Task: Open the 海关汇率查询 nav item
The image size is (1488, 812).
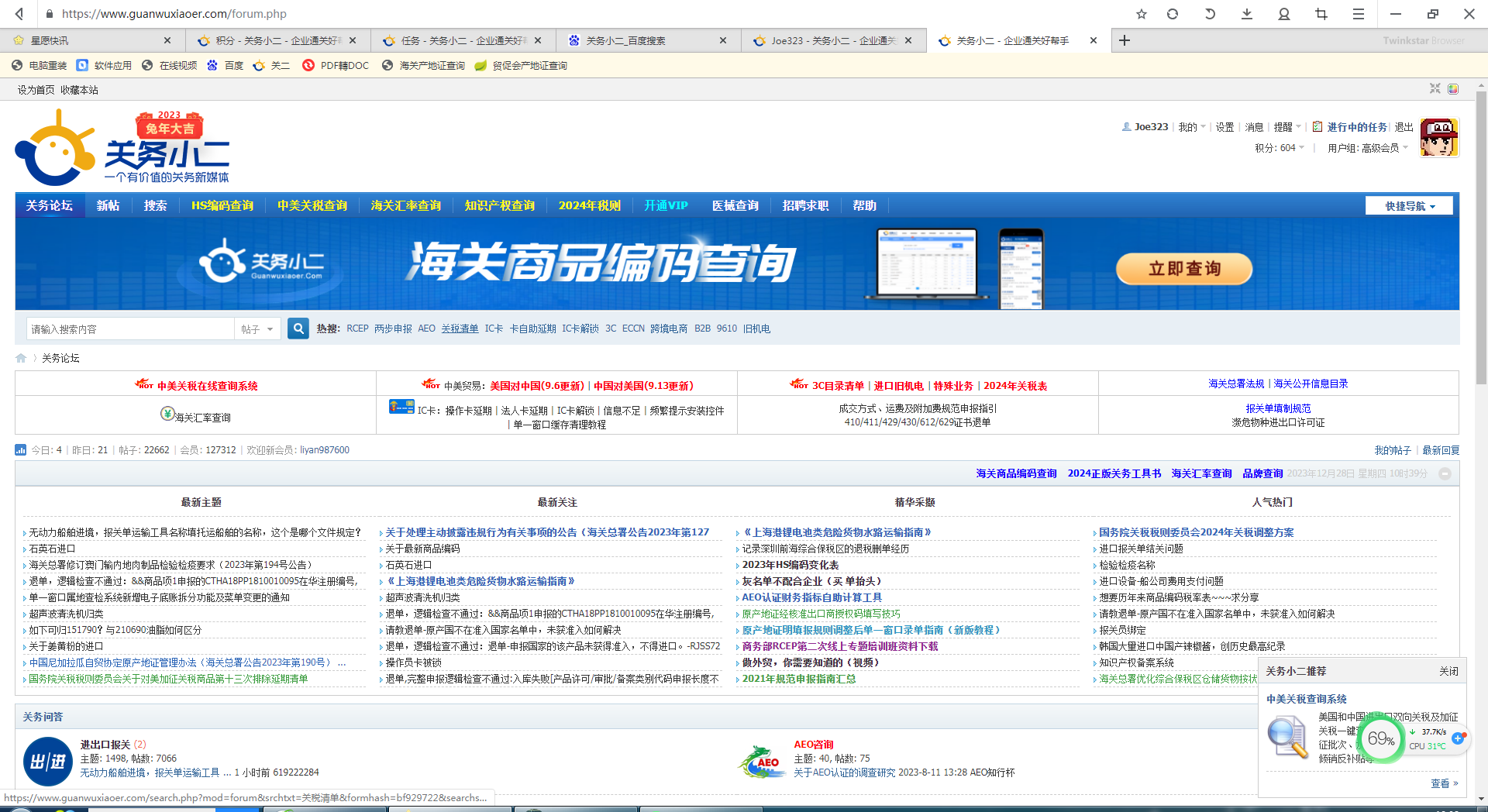Action: click(x=406, y=205)
